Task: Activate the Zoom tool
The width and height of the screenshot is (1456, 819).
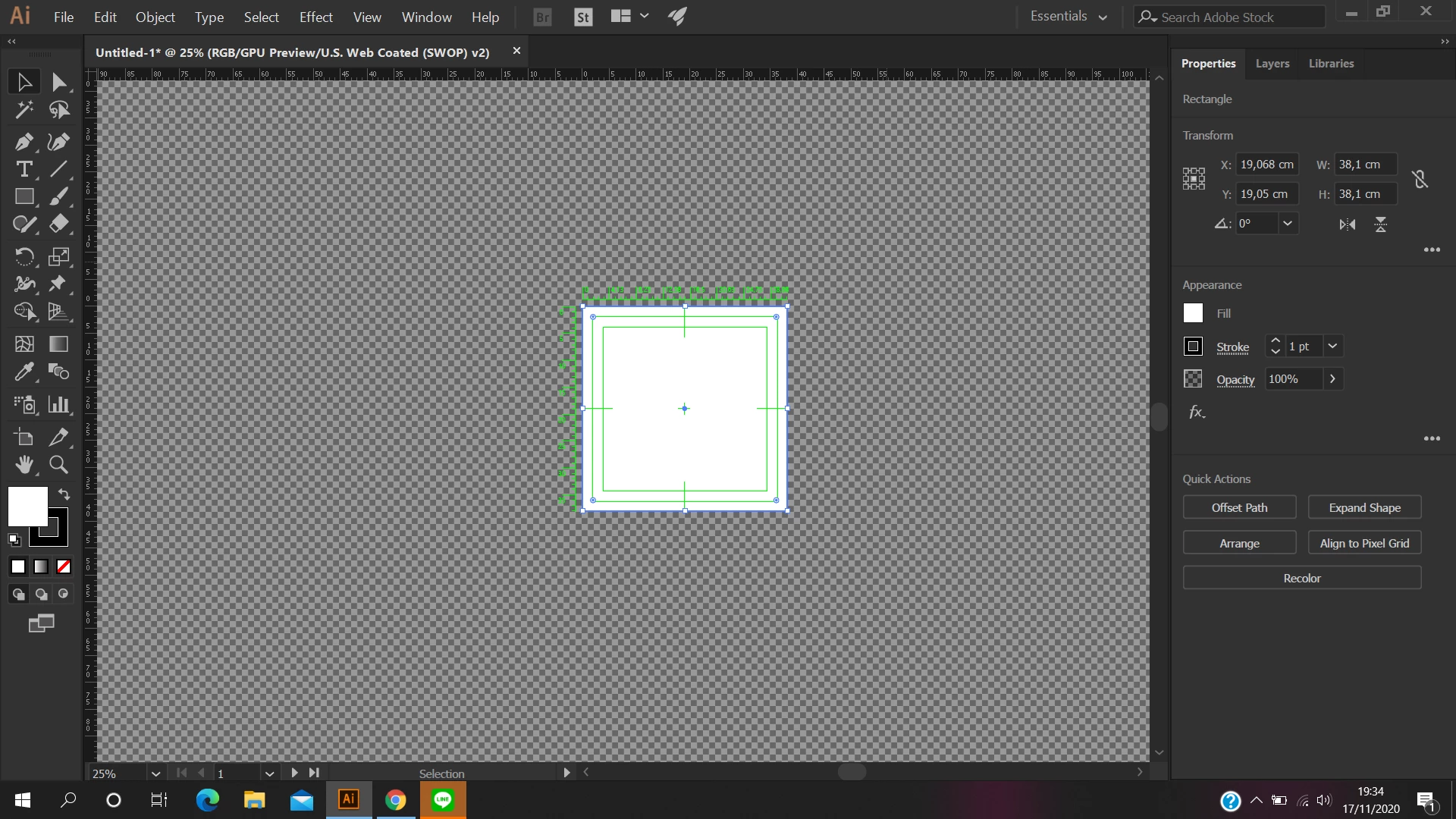Action: [x=58, y=464]
